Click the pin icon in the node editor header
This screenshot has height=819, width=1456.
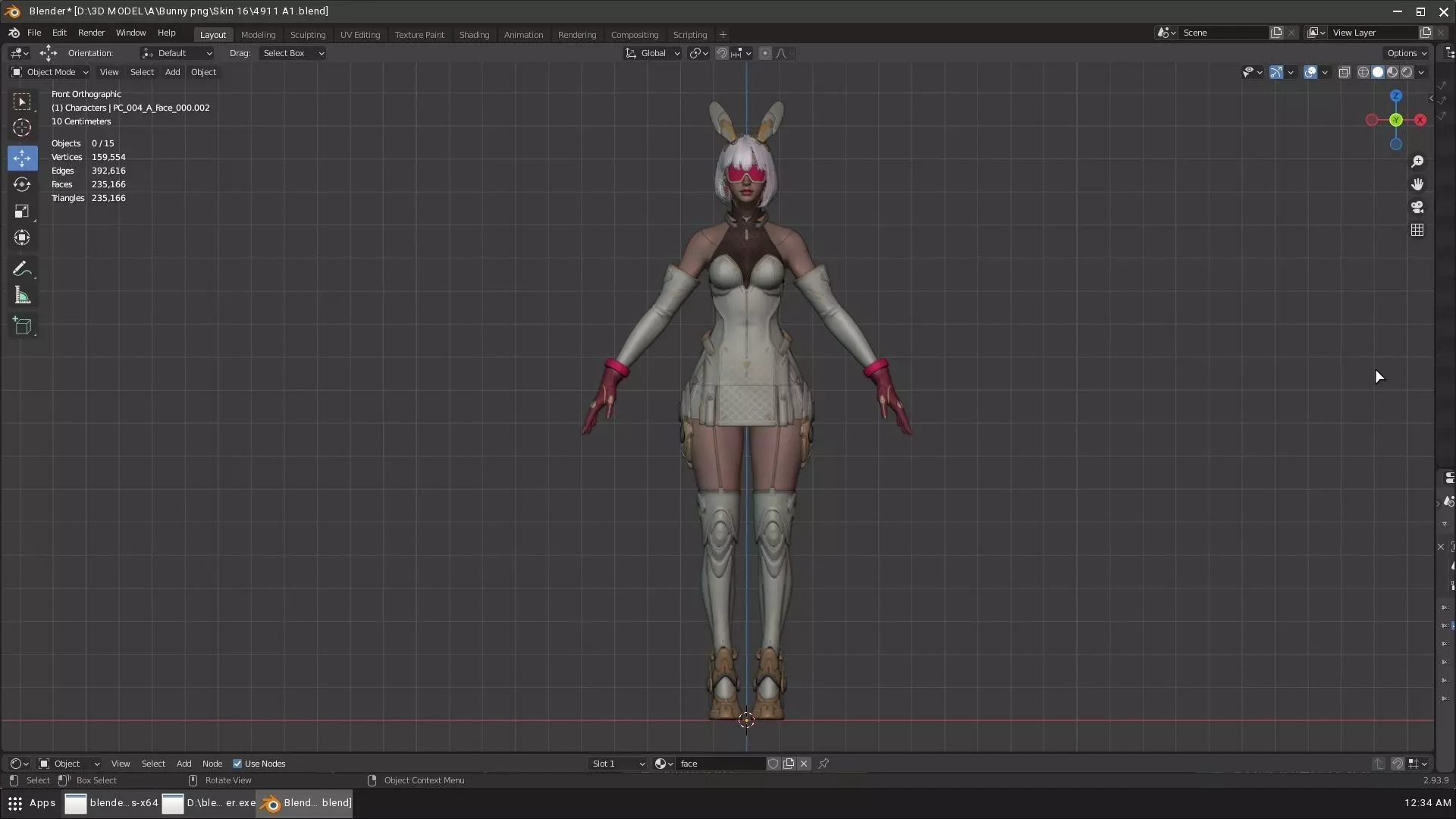click(824, 764)
